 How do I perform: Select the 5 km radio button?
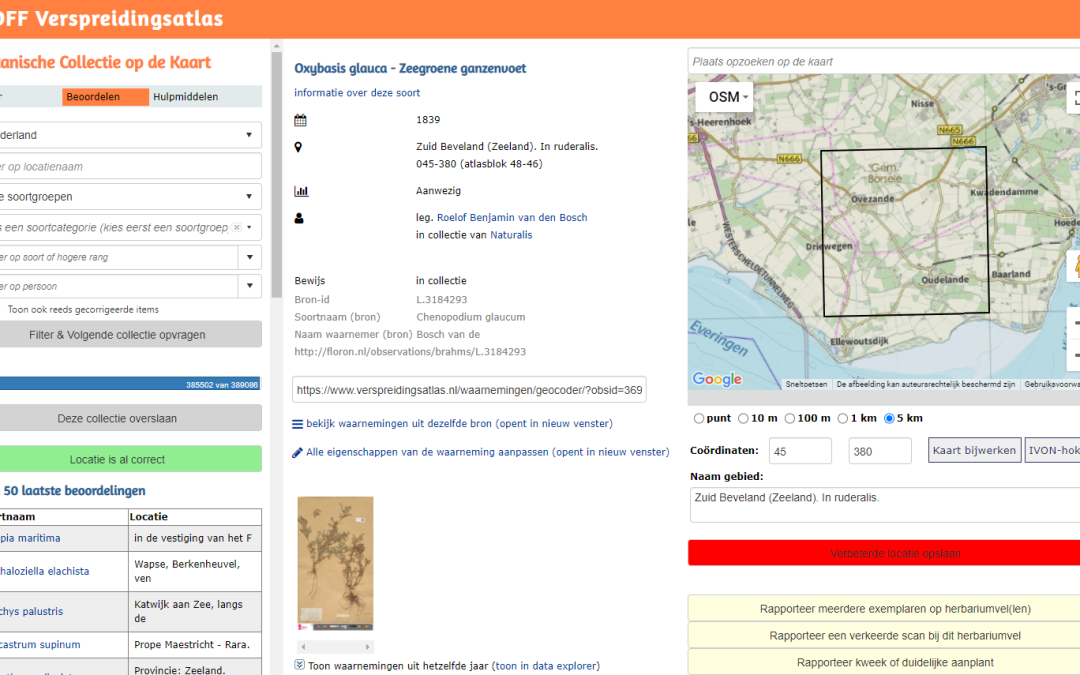(x=889, y=419)
